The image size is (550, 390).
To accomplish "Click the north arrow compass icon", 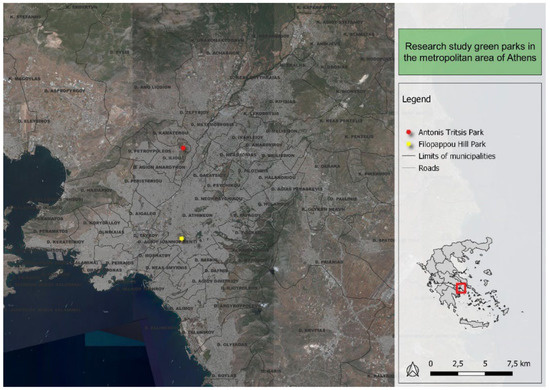I will pos(412,370).
